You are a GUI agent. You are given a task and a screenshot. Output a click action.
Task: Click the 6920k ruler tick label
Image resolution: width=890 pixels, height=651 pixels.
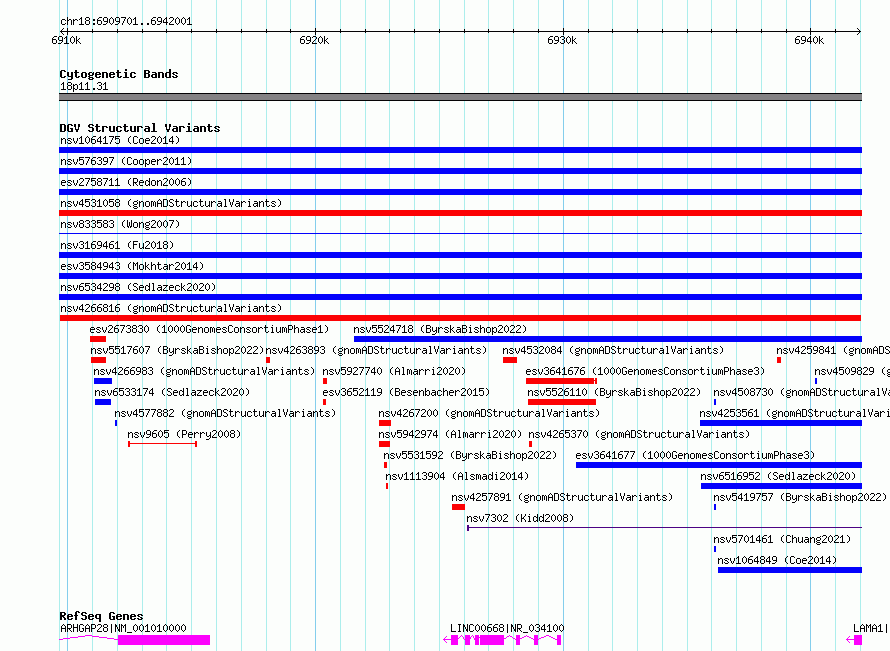pyautogui.click(x=314, y=40)
